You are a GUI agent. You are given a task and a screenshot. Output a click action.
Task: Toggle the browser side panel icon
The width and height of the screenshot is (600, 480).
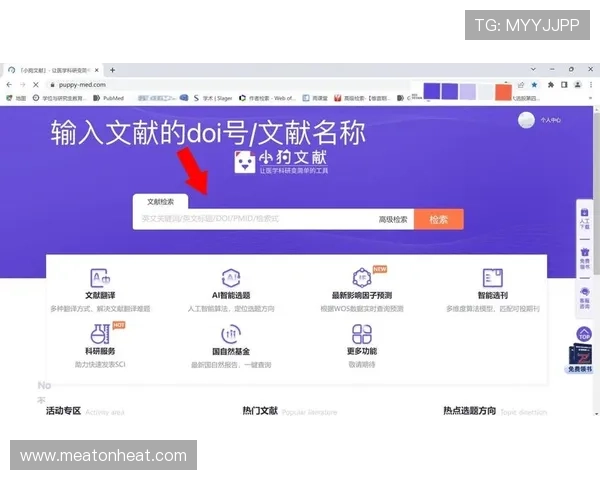(564, 85)
